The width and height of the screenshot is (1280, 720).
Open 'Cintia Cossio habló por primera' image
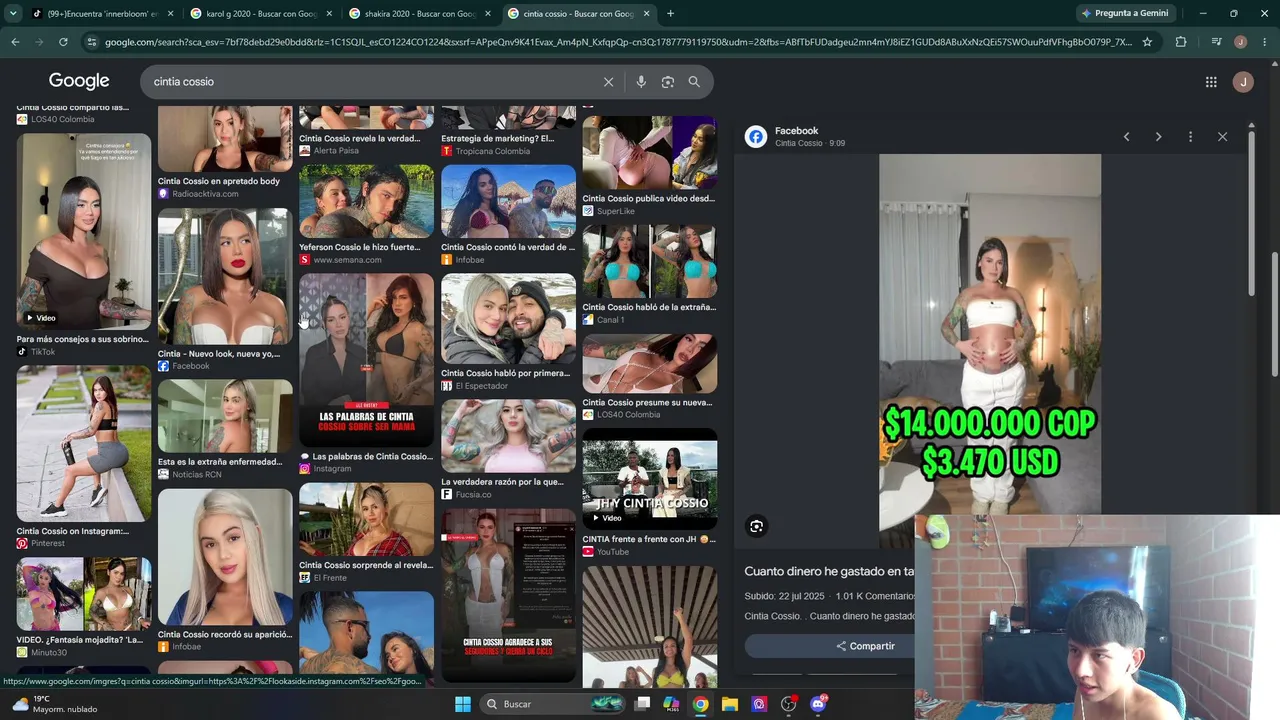508,320
